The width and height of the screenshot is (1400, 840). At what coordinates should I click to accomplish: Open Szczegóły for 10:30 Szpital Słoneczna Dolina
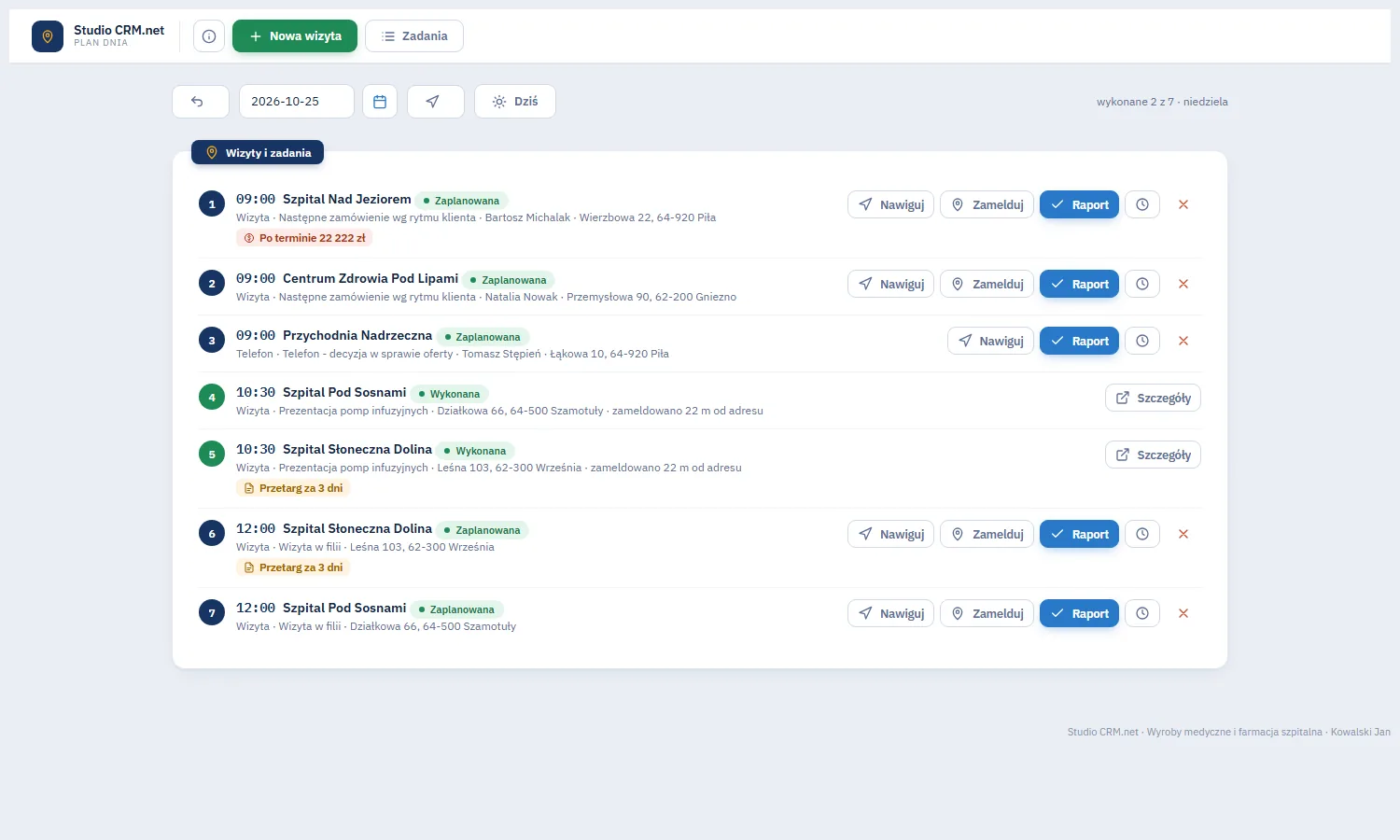1153,455
